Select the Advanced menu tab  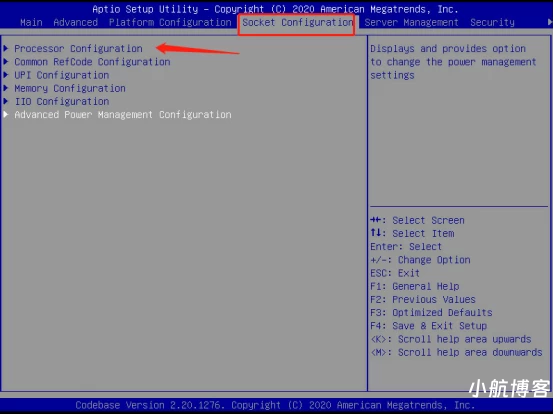[x=76, y=22]
